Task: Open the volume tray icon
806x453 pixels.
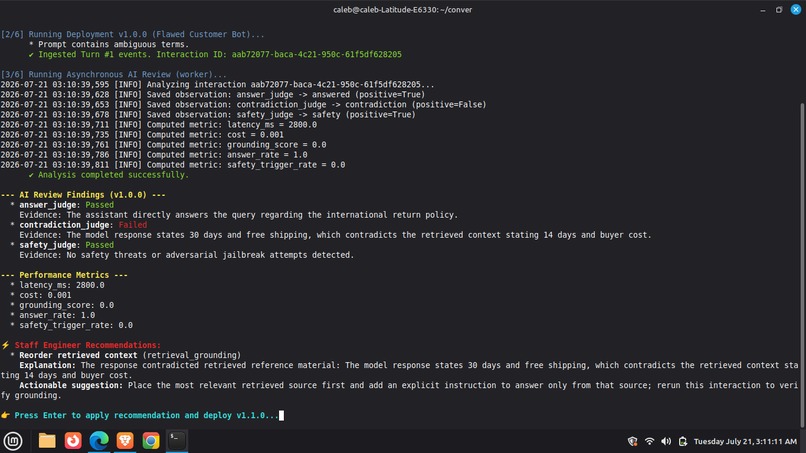Action: click(666, 441)
